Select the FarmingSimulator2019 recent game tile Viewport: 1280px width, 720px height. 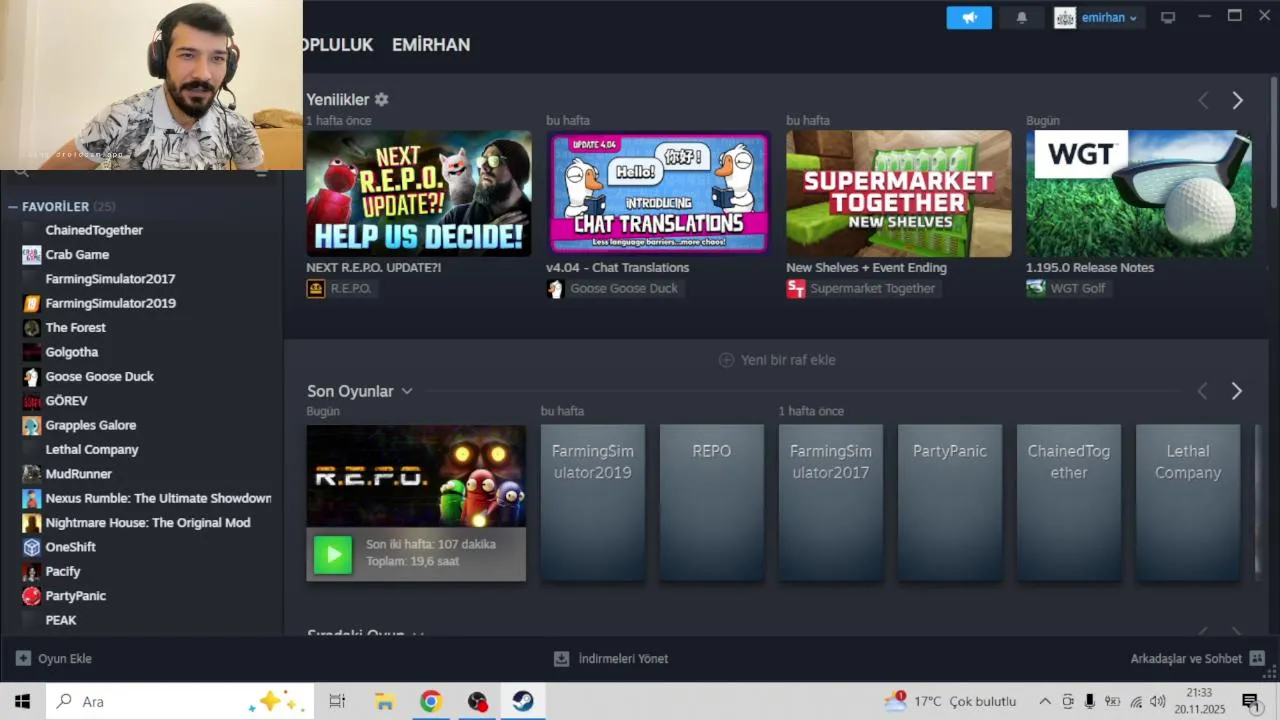[593, 503]
